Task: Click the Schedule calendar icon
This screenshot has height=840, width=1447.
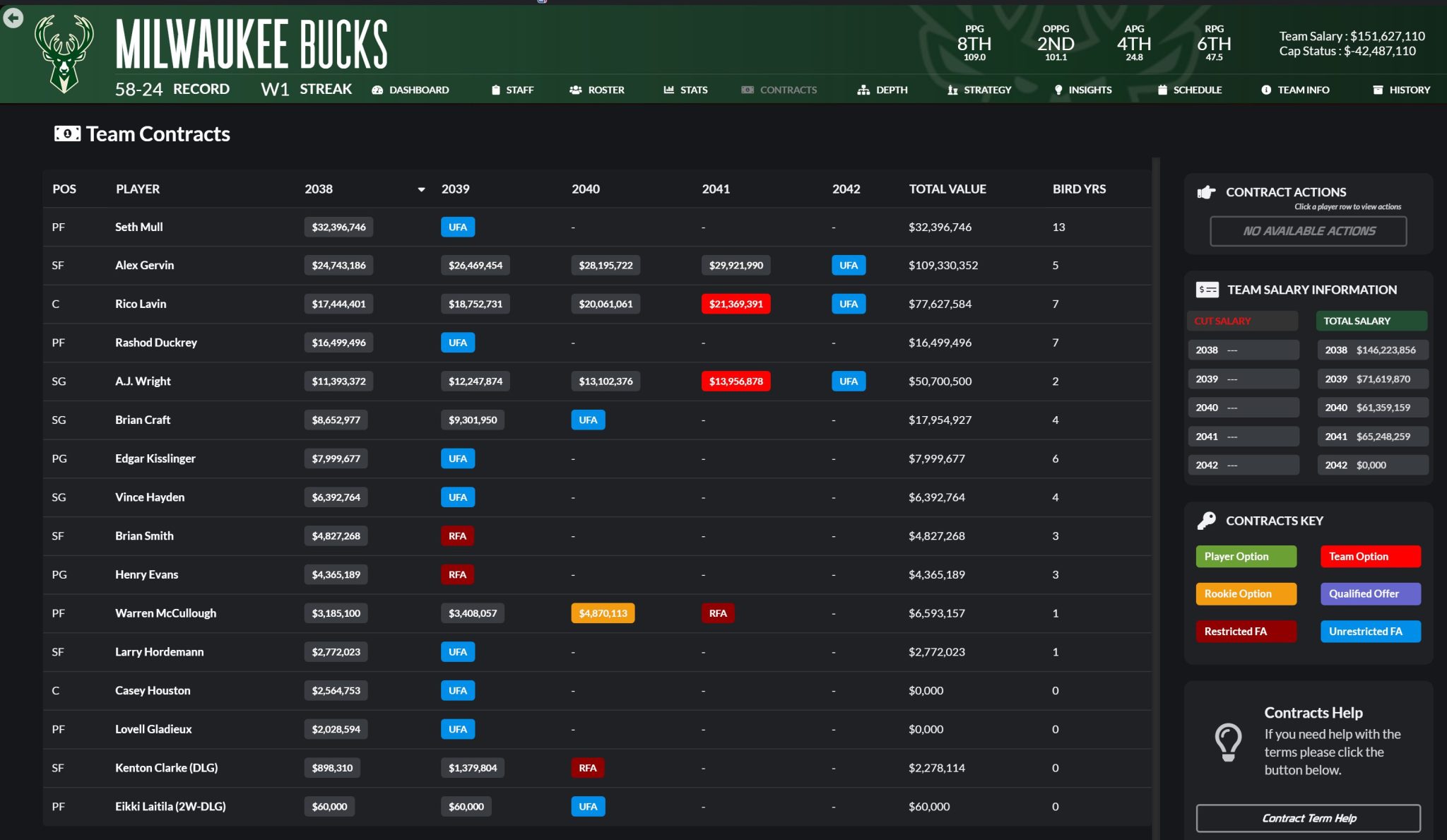Action: point(1162,90)
